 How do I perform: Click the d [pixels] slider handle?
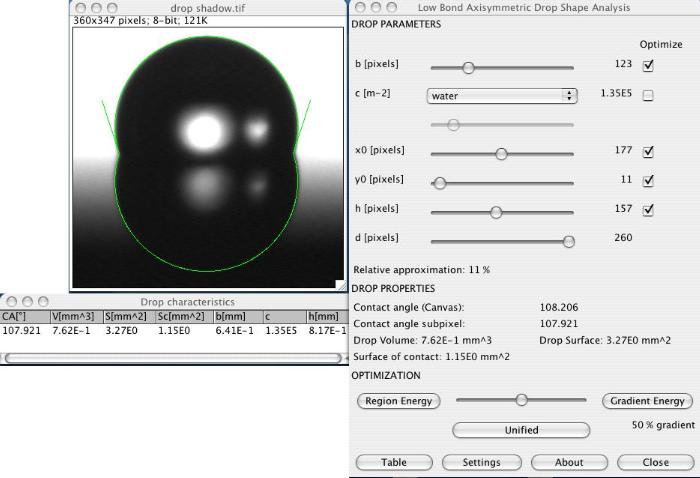pyautogui.click(x=568, y=241)
